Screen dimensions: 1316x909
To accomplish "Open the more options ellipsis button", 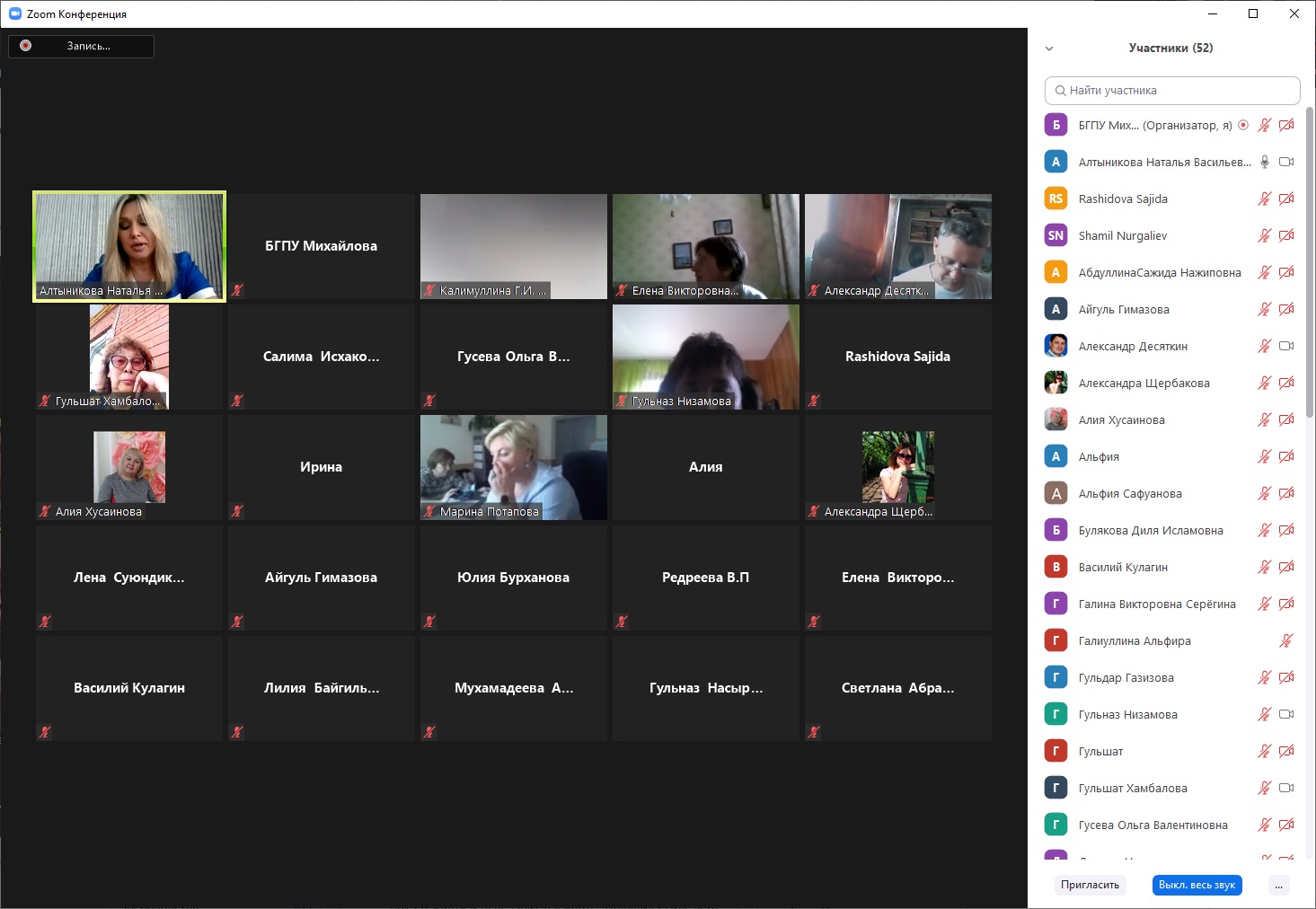I will pyautogui.click(x=1278, y=885).
